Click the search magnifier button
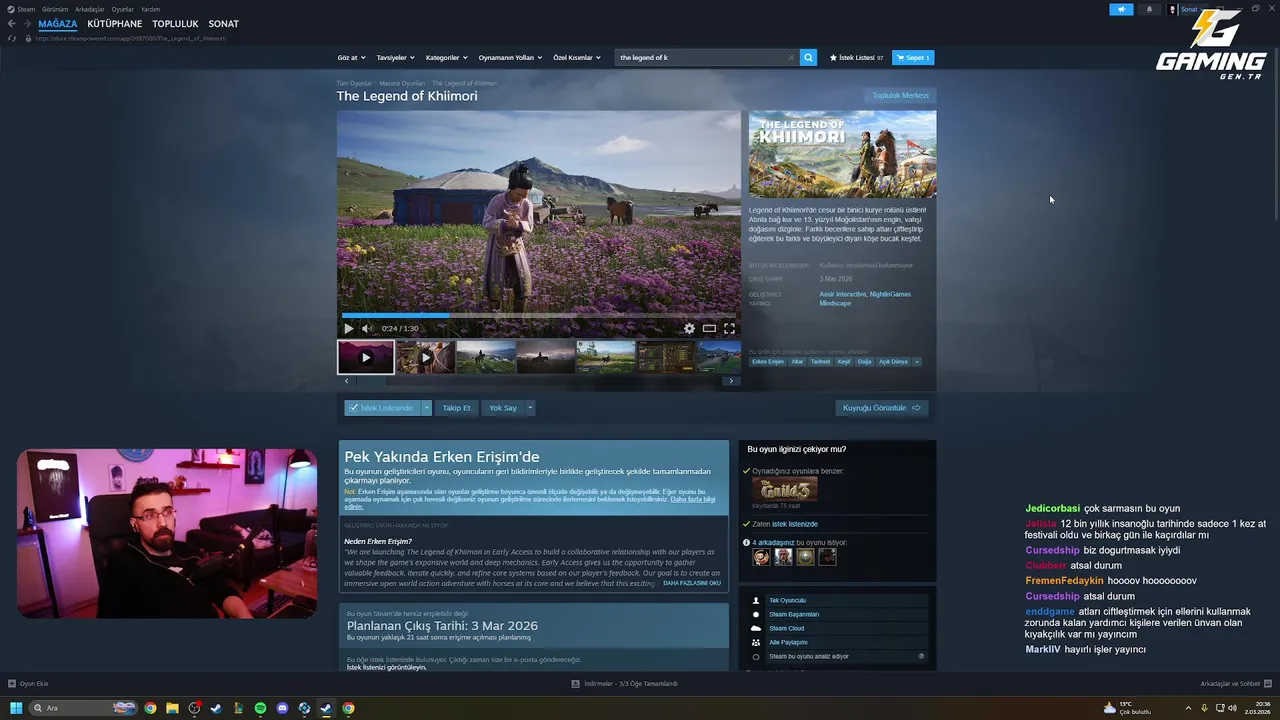Image resolution: width=1280 pixels, height=720 pixels. 808,57
